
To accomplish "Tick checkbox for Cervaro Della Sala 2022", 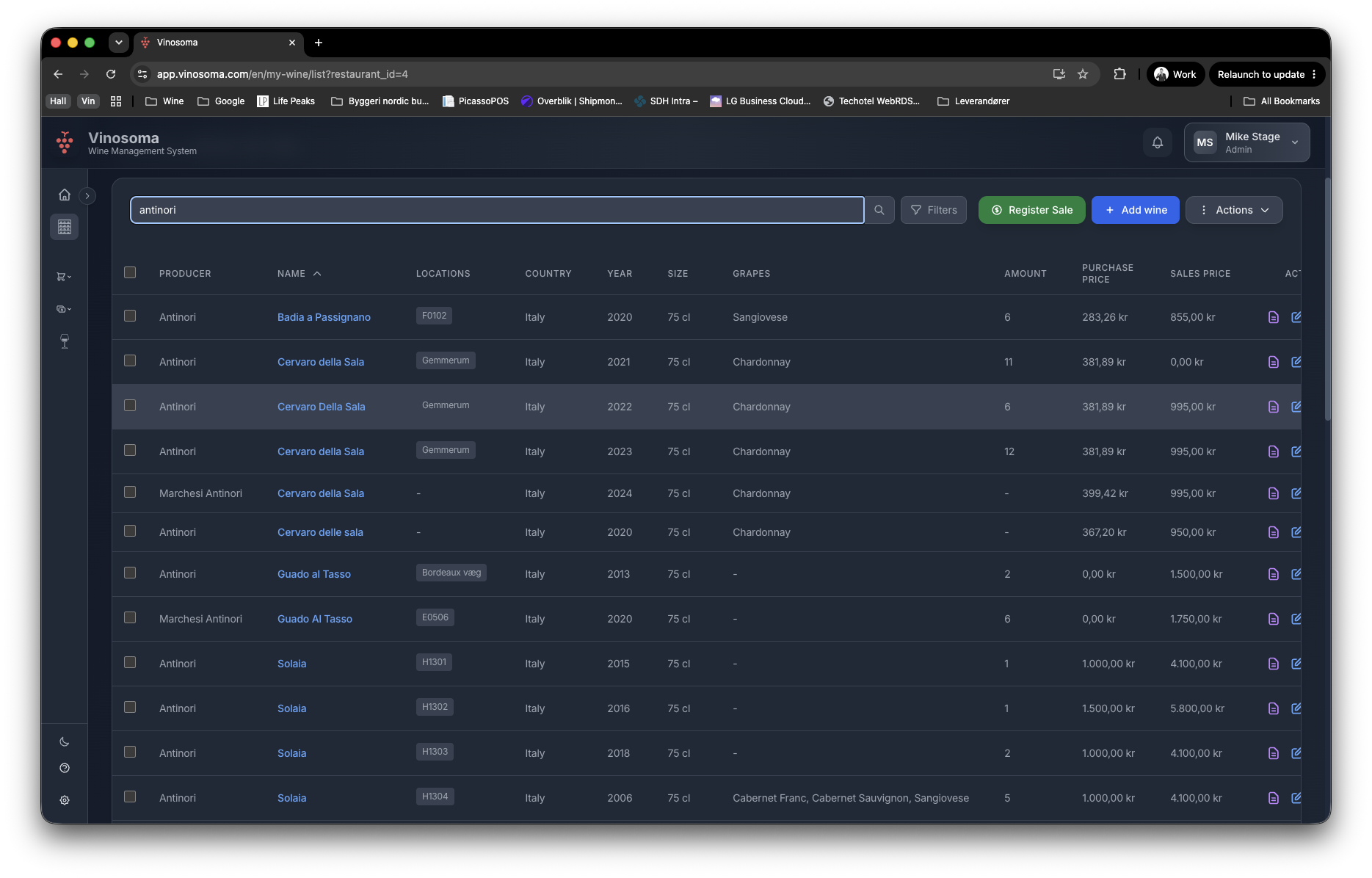I will [x=130, y=406].
